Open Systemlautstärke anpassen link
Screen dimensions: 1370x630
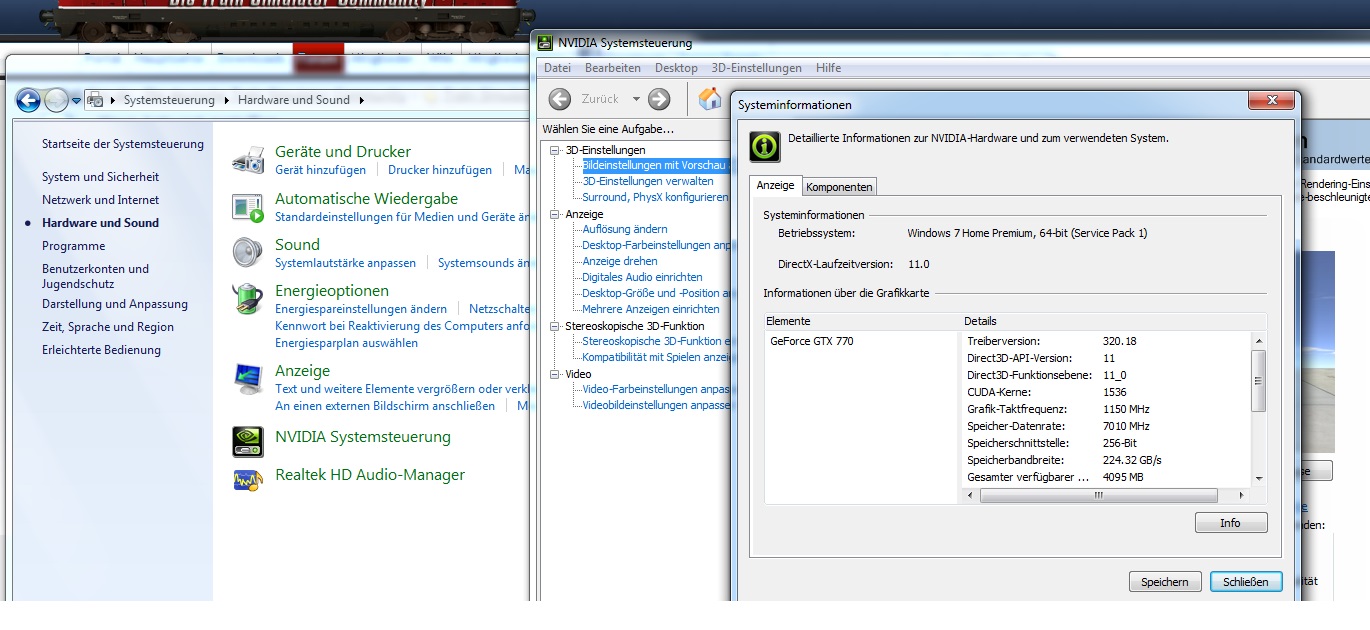345,263
